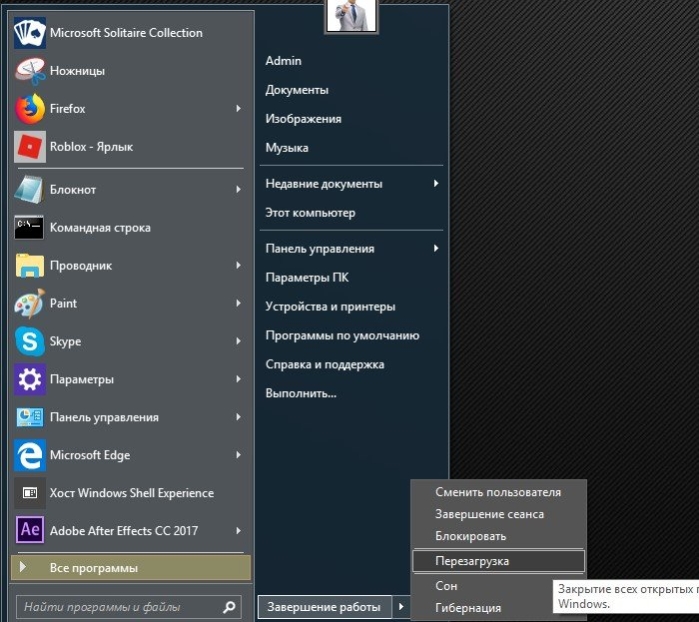Viewport: 699px width, 622px height.
Task: Click the Недавние документы text
Action: tap(324, 184)
